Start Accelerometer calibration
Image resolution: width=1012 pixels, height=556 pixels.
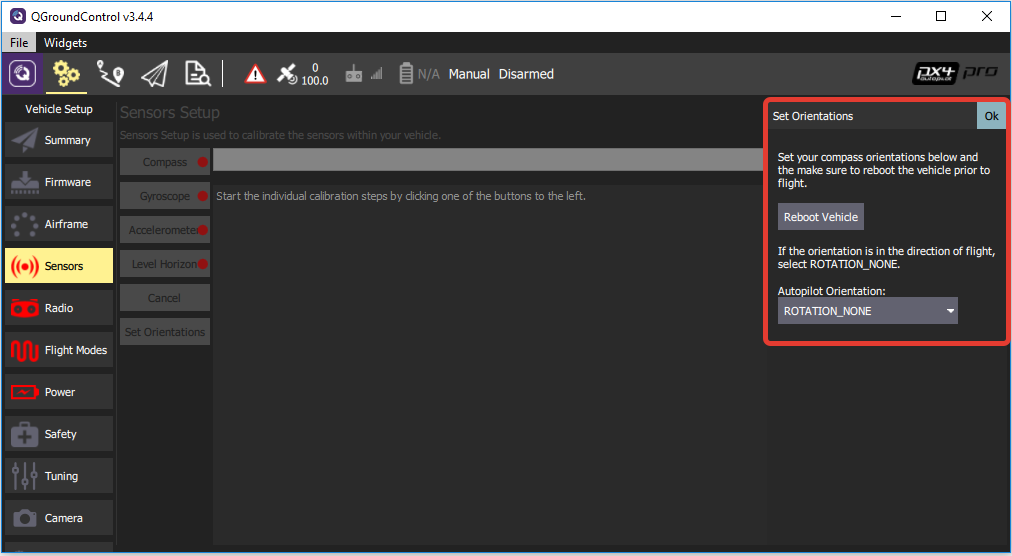165,230
